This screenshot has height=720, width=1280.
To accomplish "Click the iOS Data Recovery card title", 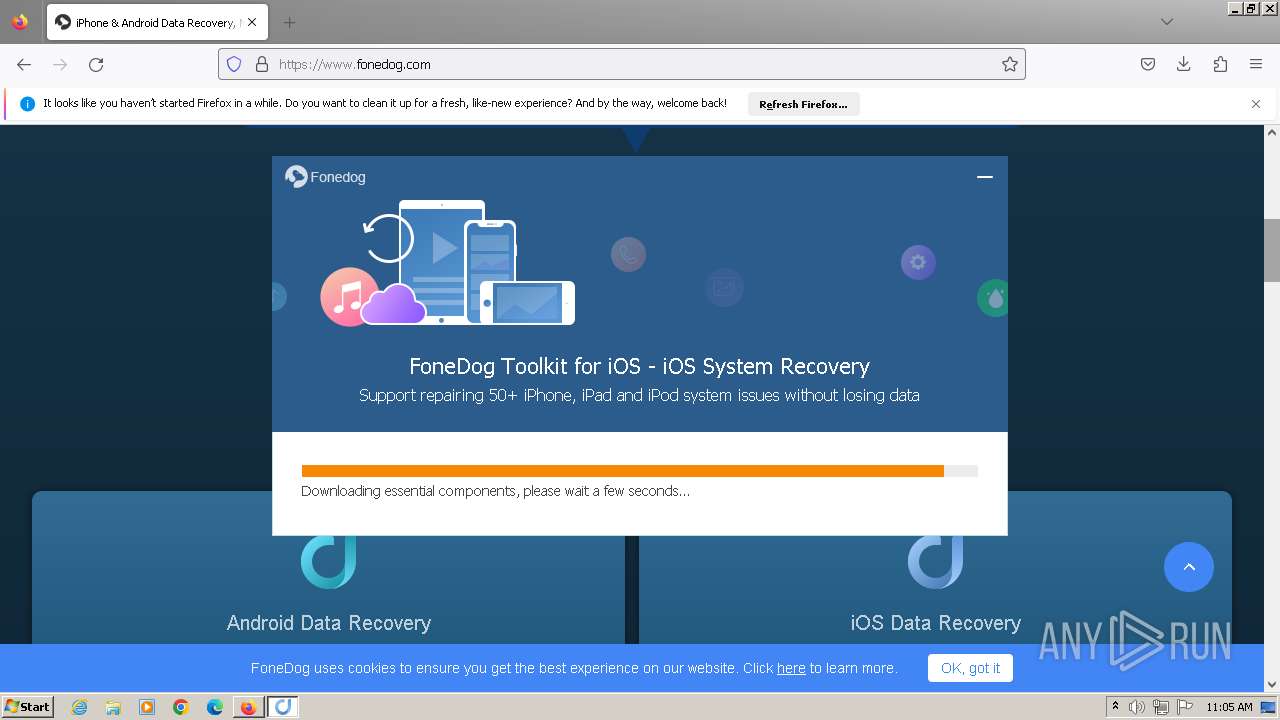I will 936,623.
